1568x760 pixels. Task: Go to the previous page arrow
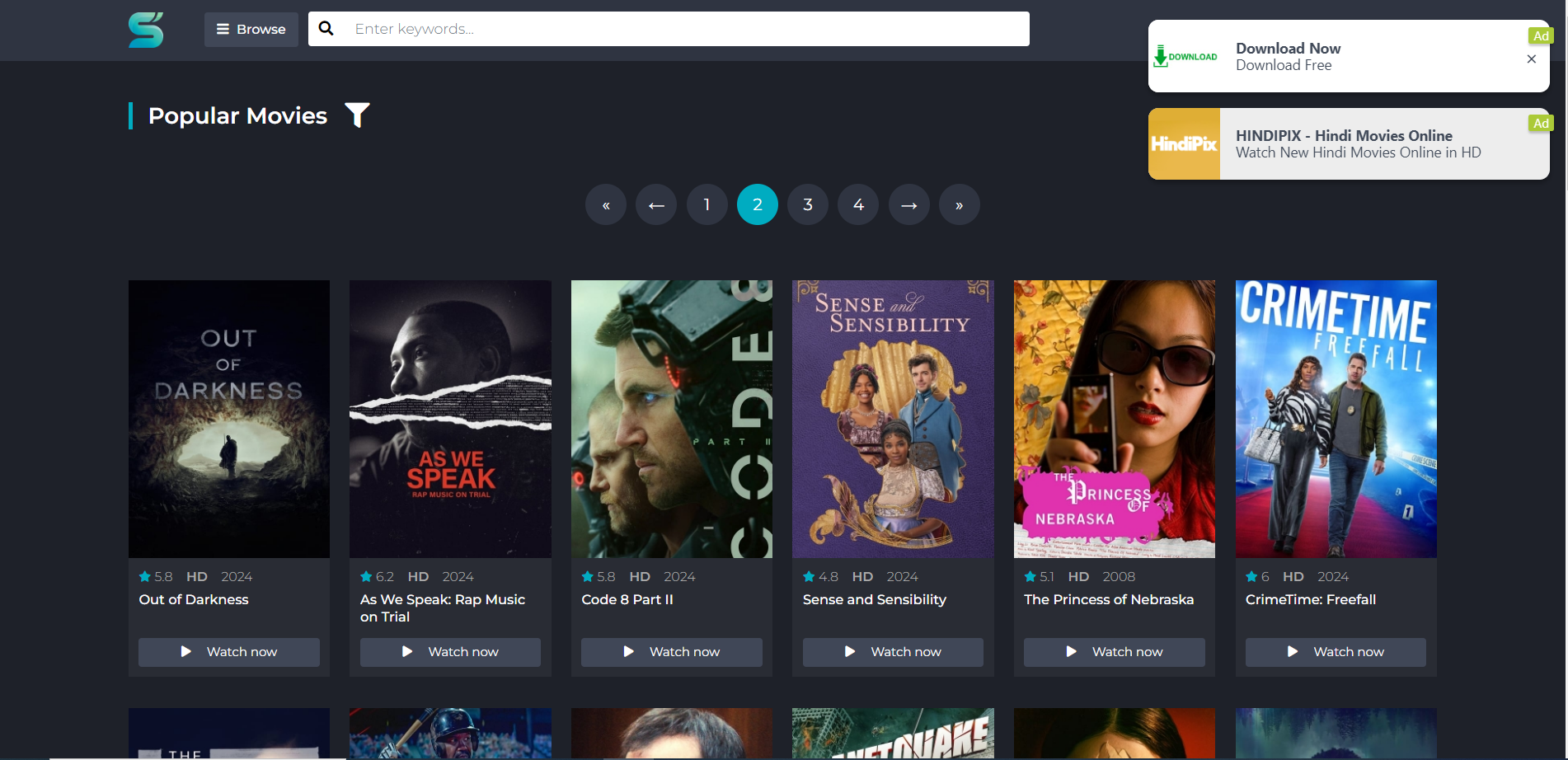655,204
